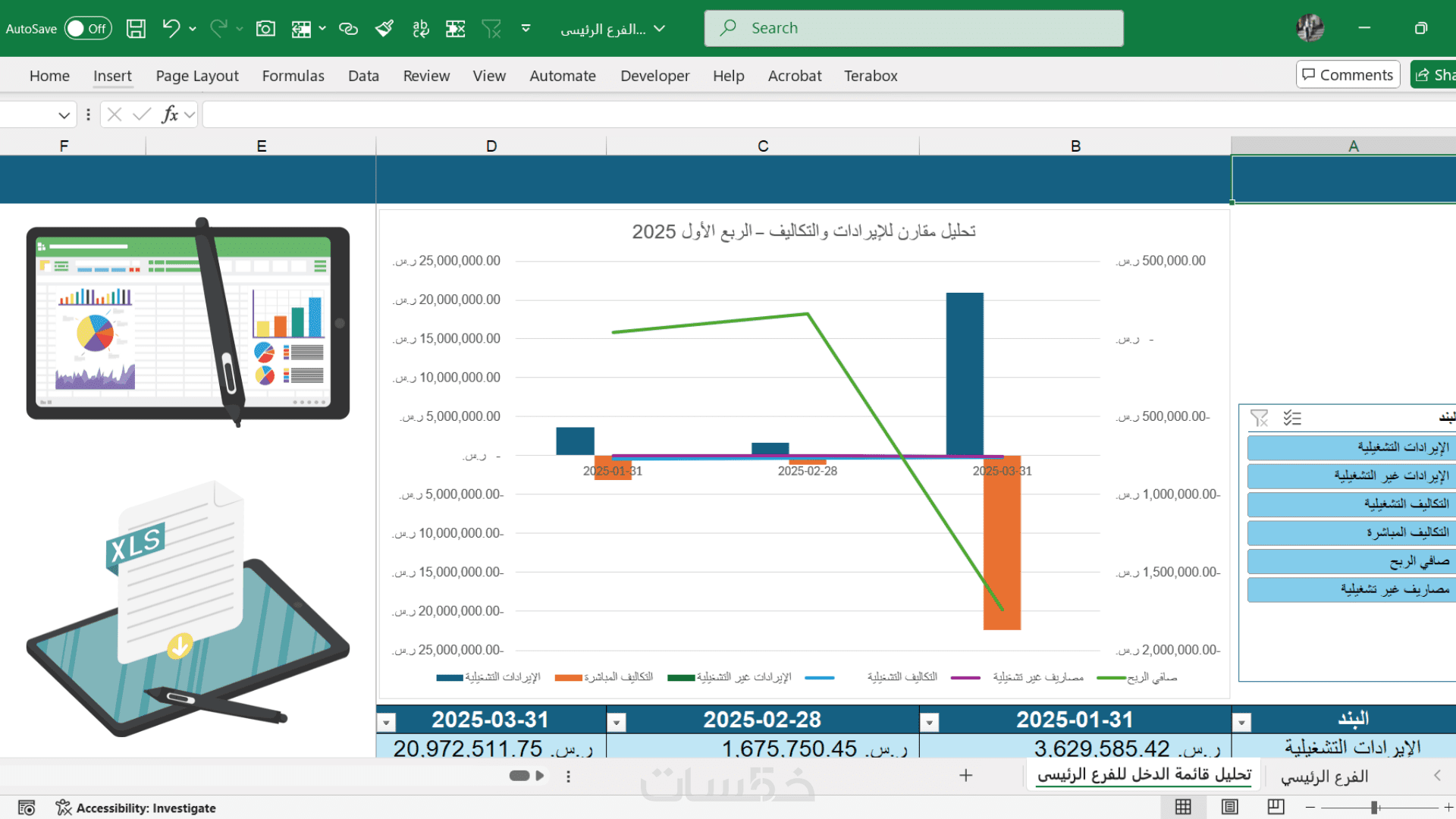1456x819 pixels.
Task: Expand the Name Box dropdown arrow
Action: 64,115
